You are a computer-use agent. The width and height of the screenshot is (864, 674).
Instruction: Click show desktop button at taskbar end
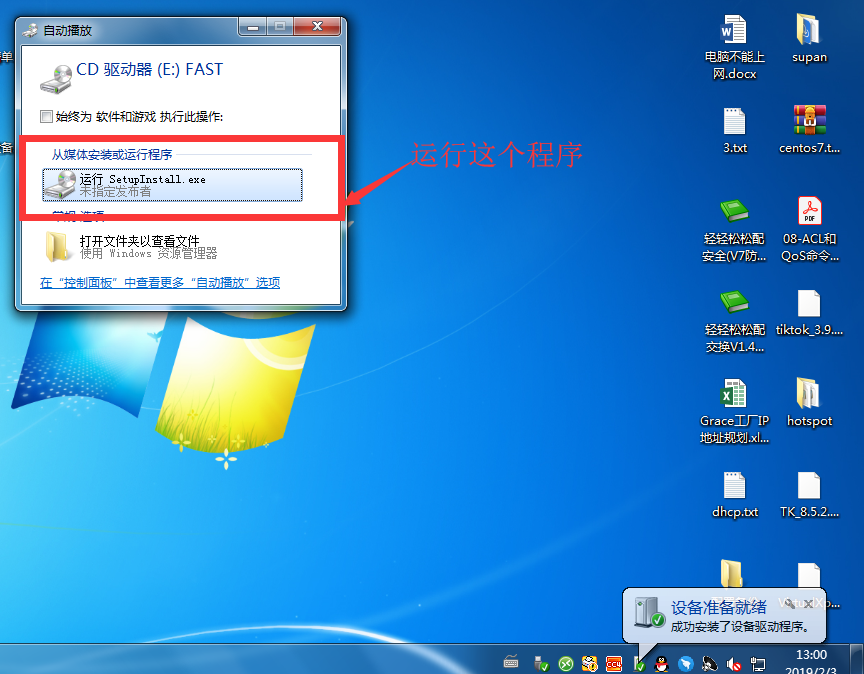click(858, 659)
